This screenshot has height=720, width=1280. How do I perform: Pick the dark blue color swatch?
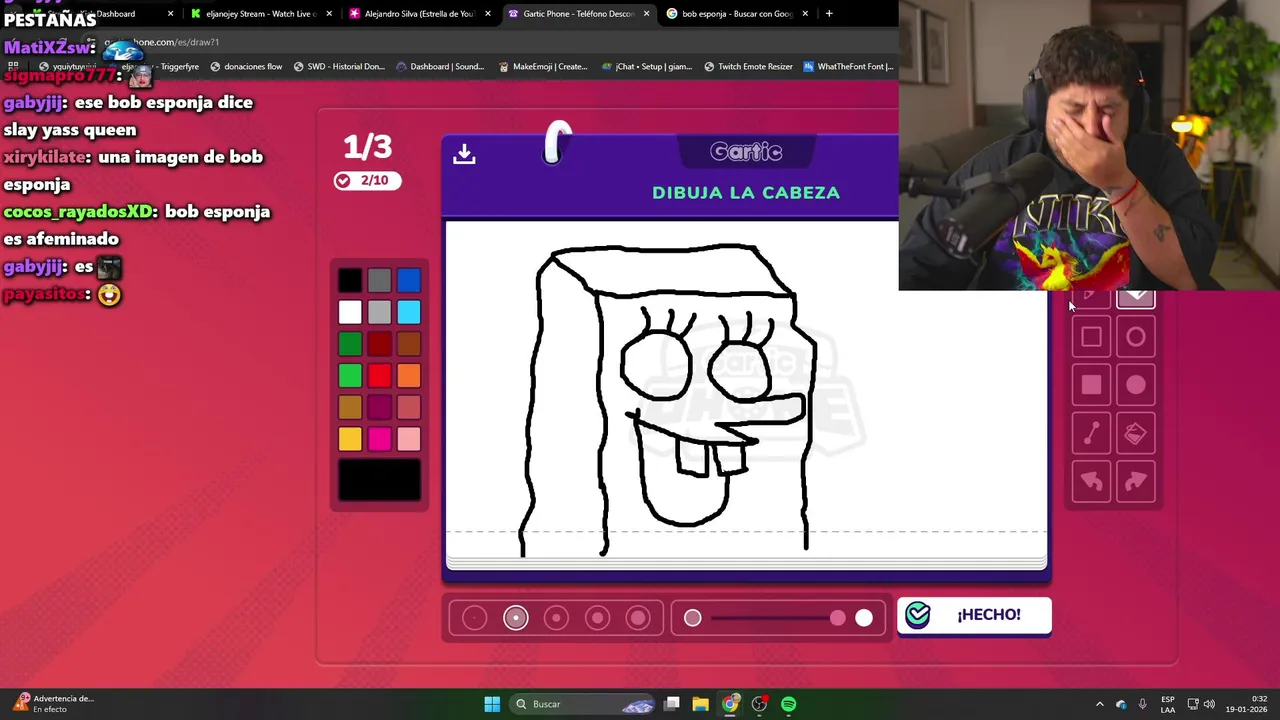[x=409, y=281]
